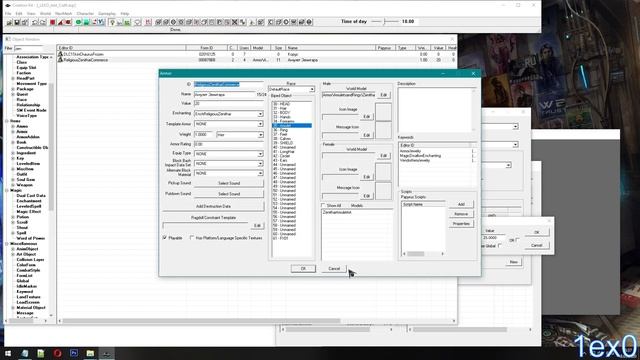Open the armor weight type dropdown
Image resolution: width=640 pixels, height=360 pixels.
260,135
